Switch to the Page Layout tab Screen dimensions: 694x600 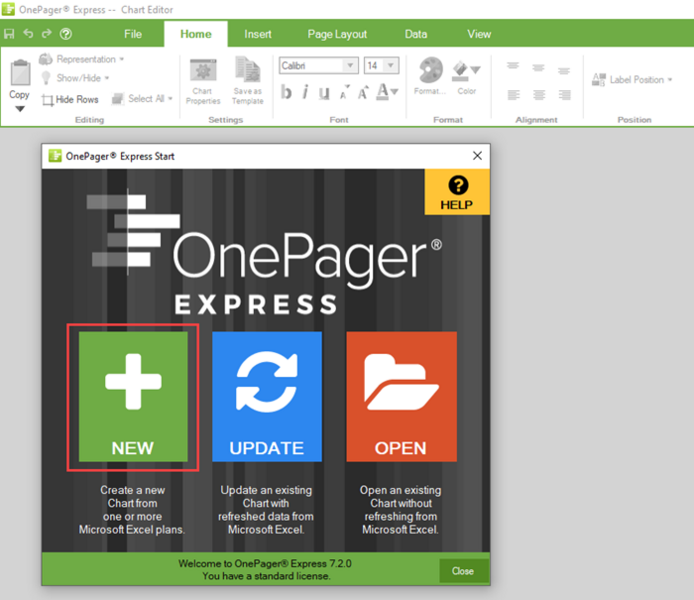click(x=337, y=34)
